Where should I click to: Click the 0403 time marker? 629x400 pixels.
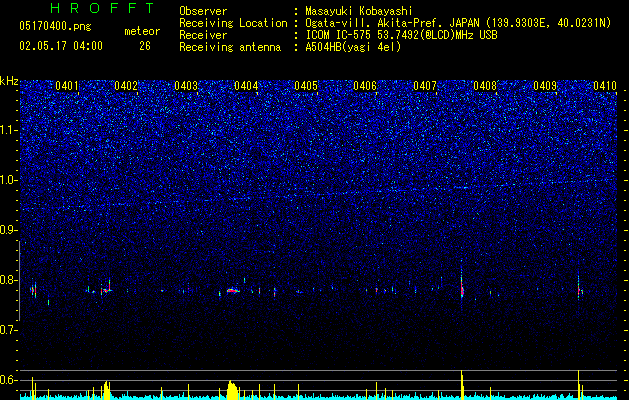click(x=186, y=86)
